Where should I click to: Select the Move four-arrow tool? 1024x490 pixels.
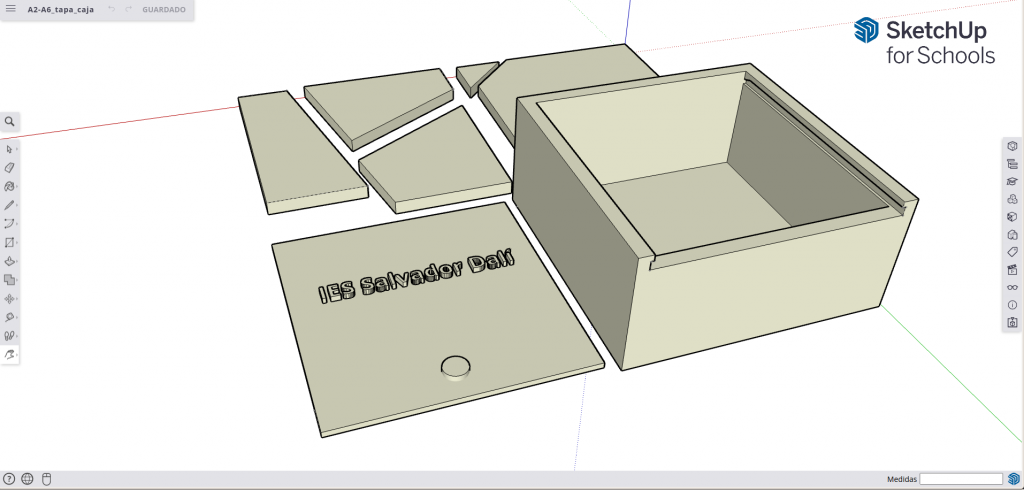[x=9, y=299]
